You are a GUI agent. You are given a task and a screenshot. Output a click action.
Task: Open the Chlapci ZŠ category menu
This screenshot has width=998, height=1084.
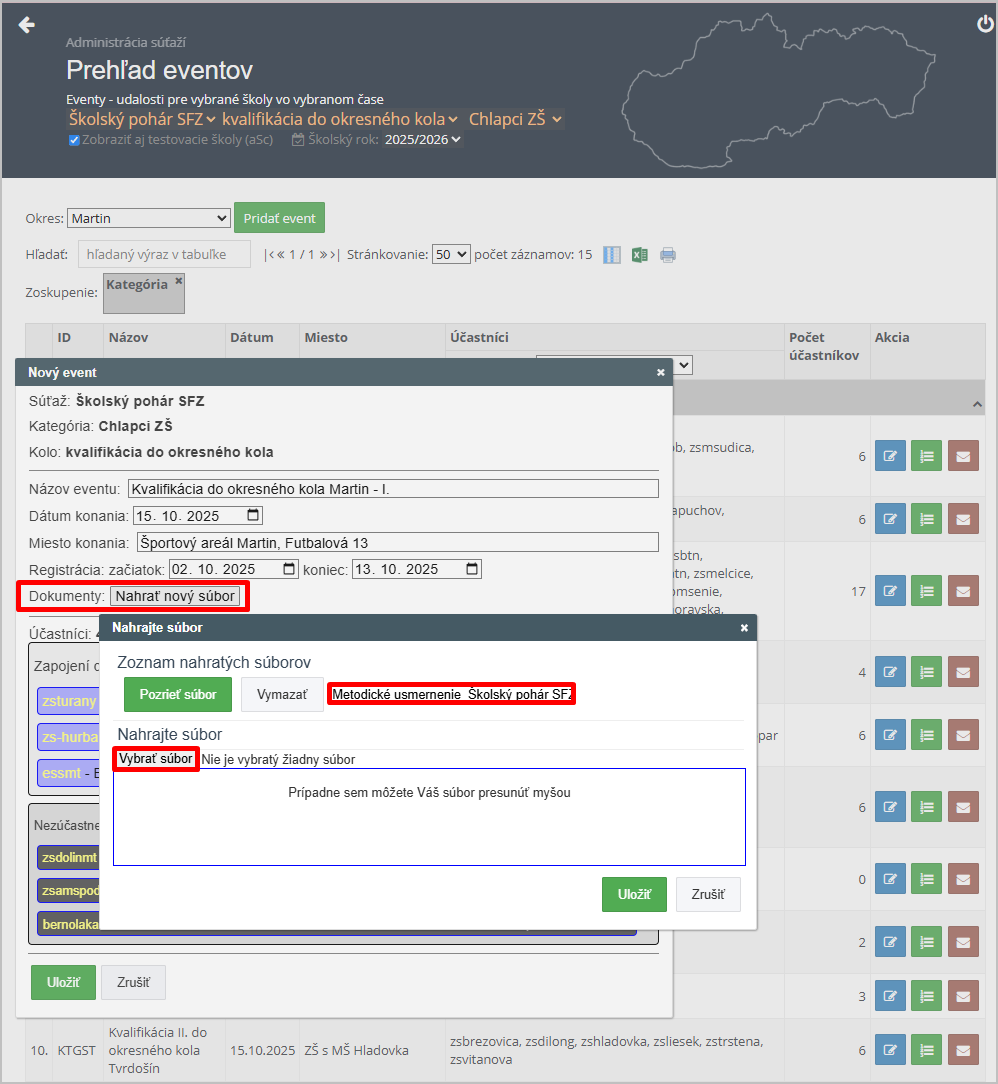tap(515, 119)
